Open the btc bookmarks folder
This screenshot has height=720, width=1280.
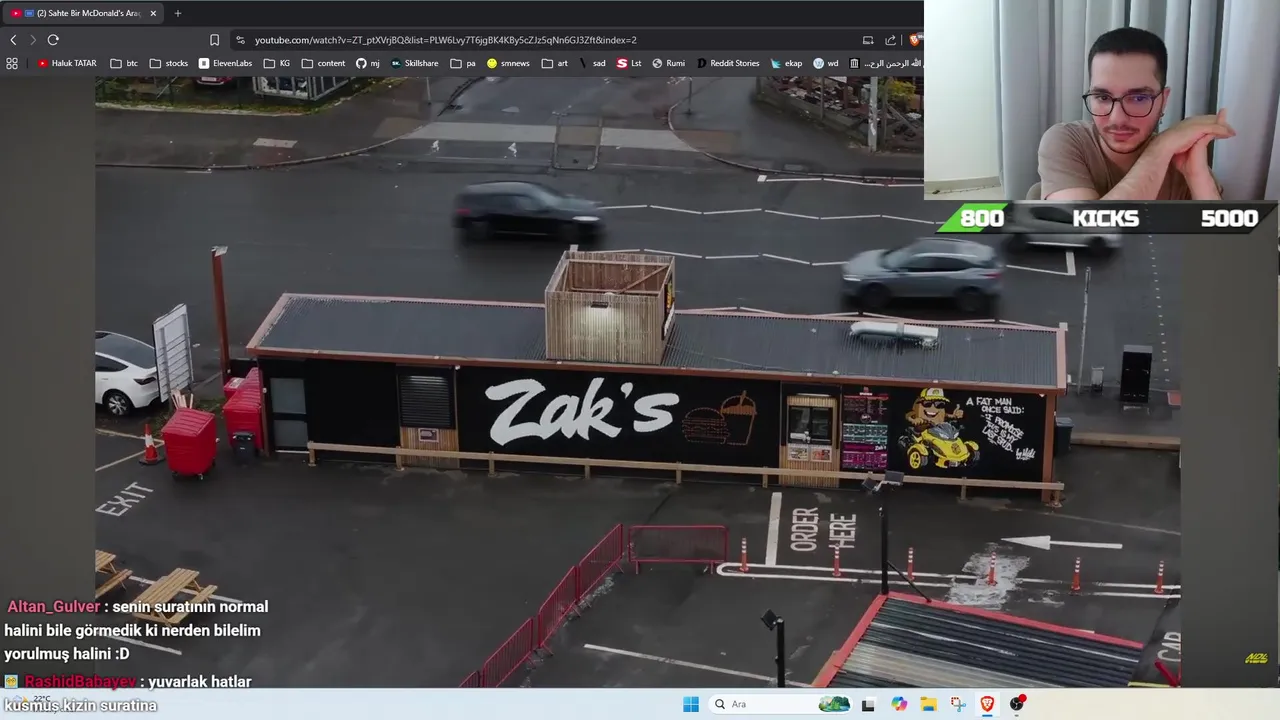pos(125,63)
